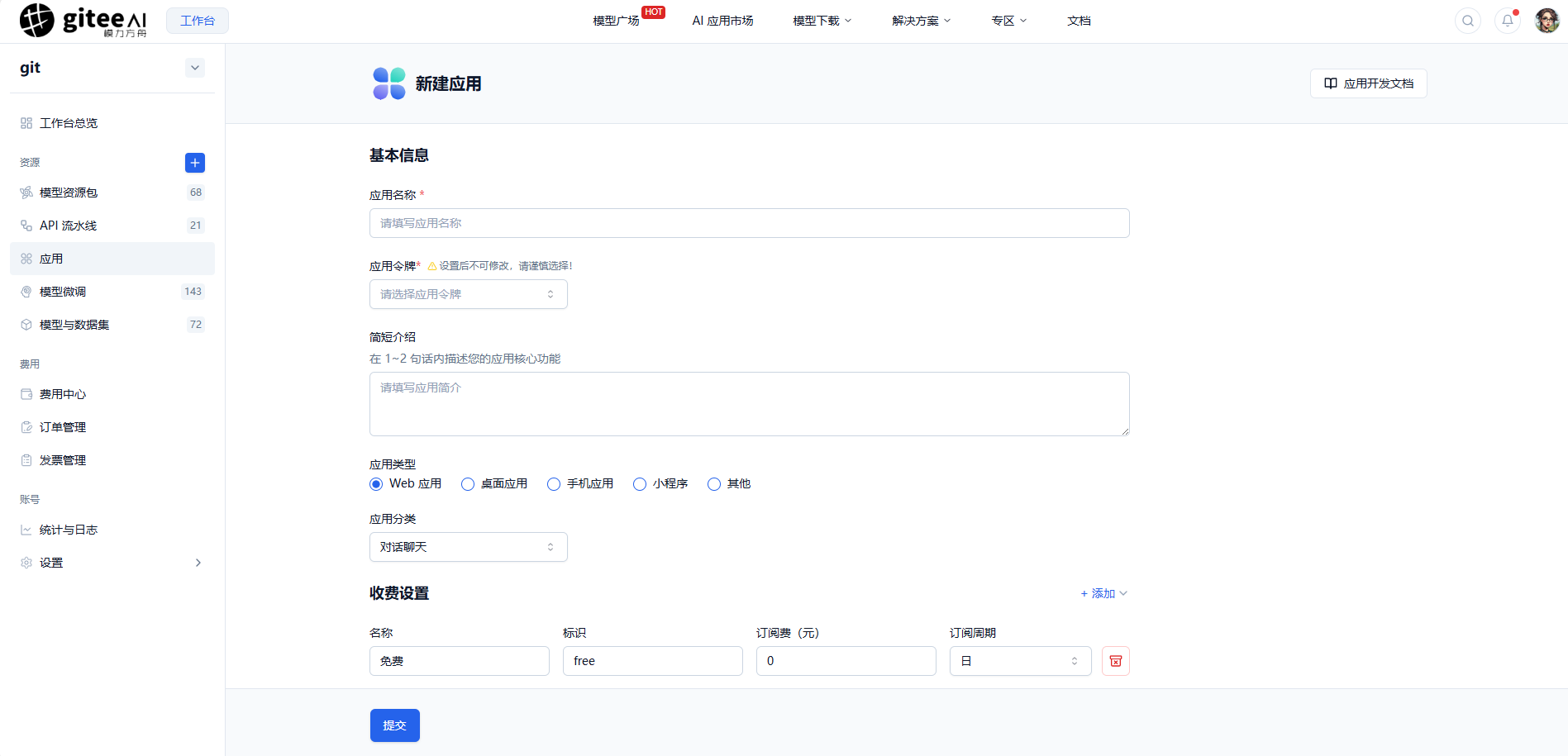Expand the git workspace switcher
Image resolution: width=1568 pixels, height=756 pixels.
[195, 68]
